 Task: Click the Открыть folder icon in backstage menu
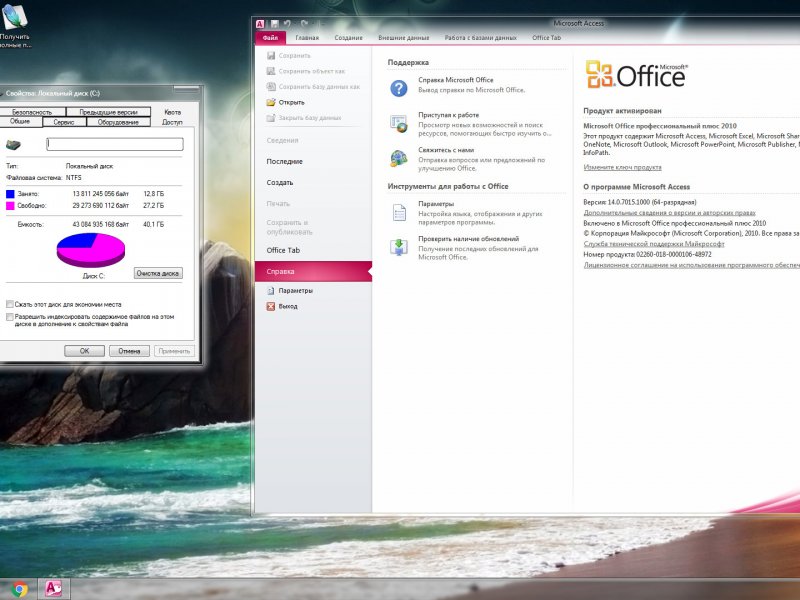(271, 103)
